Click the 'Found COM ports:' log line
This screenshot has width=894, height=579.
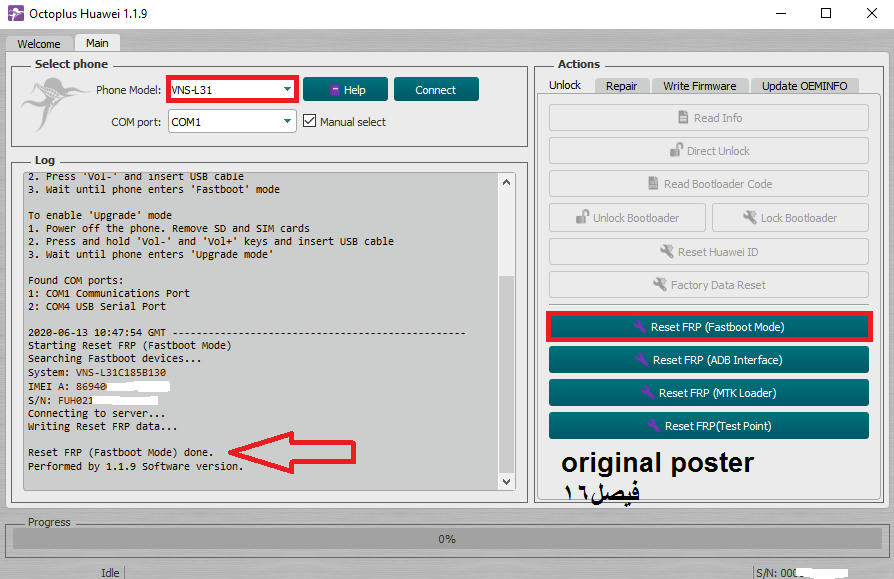(x=76, y=280)
